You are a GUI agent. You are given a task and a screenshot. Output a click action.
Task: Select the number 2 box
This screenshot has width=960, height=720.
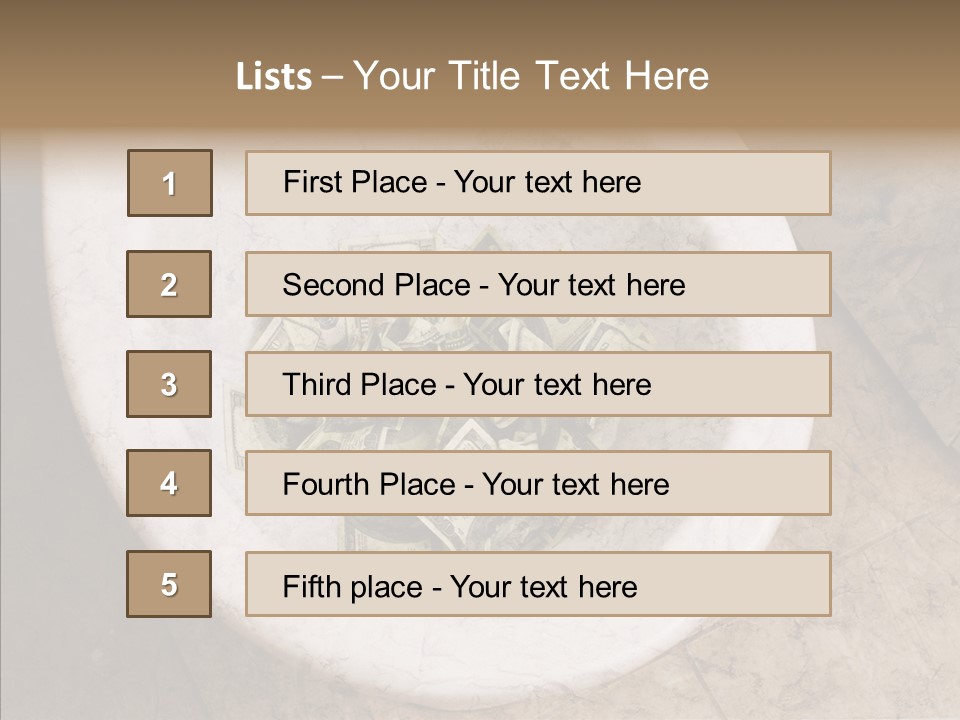169,284
